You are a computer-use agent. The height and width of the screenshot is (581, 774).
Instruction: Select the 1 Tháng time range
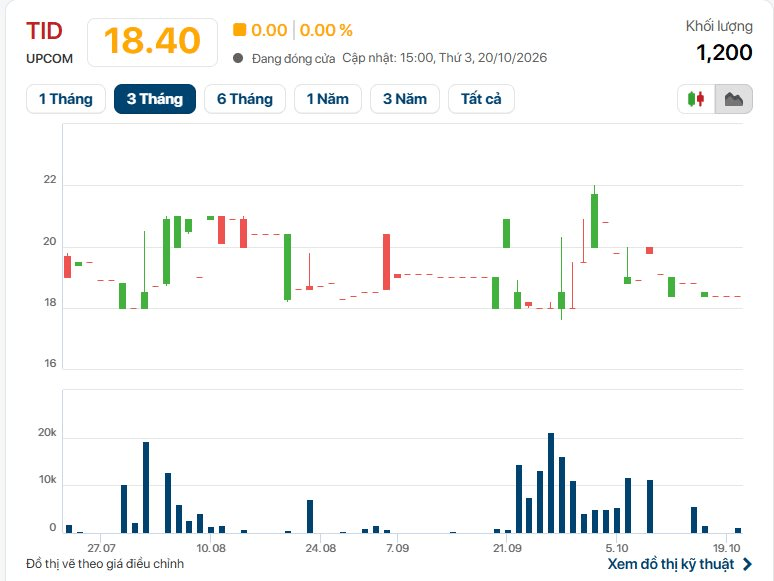(x=66, y=99)
